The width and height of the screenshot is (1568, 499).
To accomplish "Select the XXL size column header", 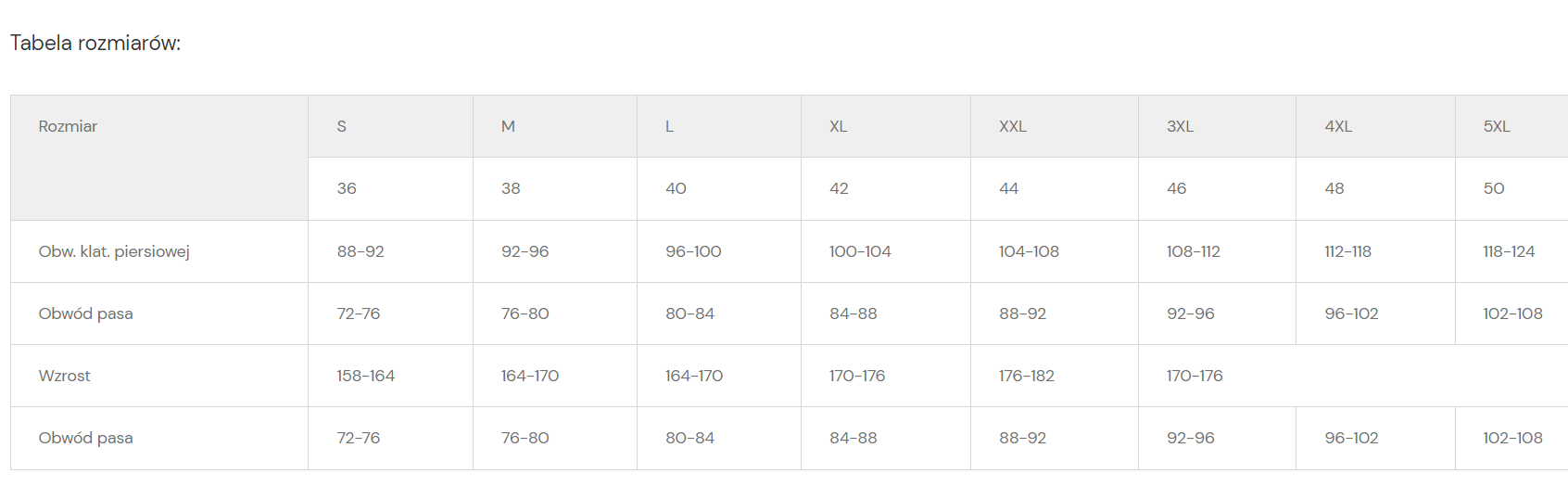I will tap(1013, 126).
